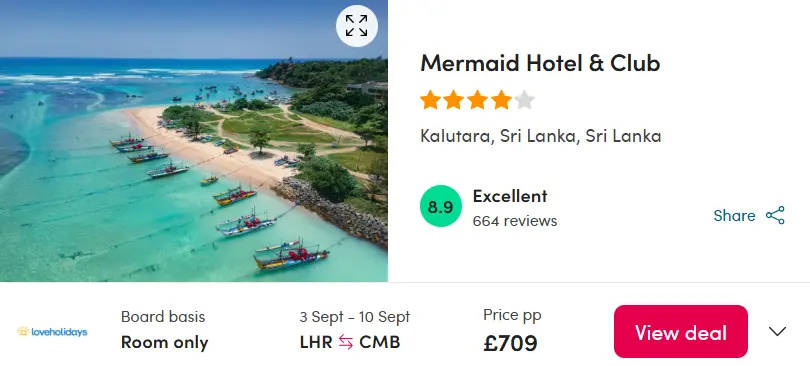
Task: Select the 3 Sept - 10 Sept dates
Action: pyautogui.click(x=354, y=316)
